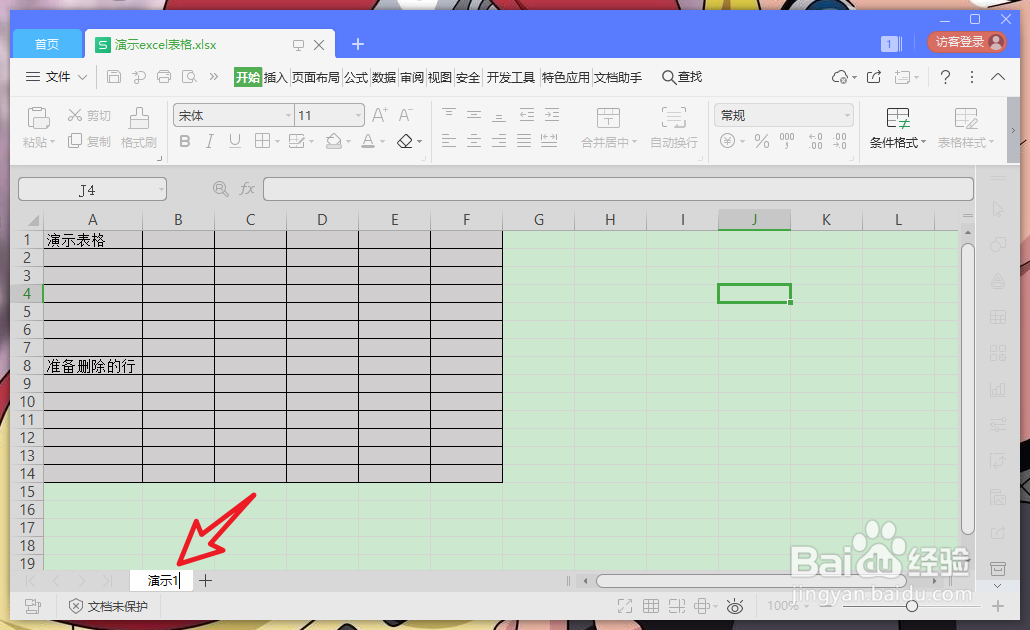Viewport: 1030px width, 630px height.
Task: Click the fill color bucket icon
Action: pyautogui.click(x=334, y=141)
